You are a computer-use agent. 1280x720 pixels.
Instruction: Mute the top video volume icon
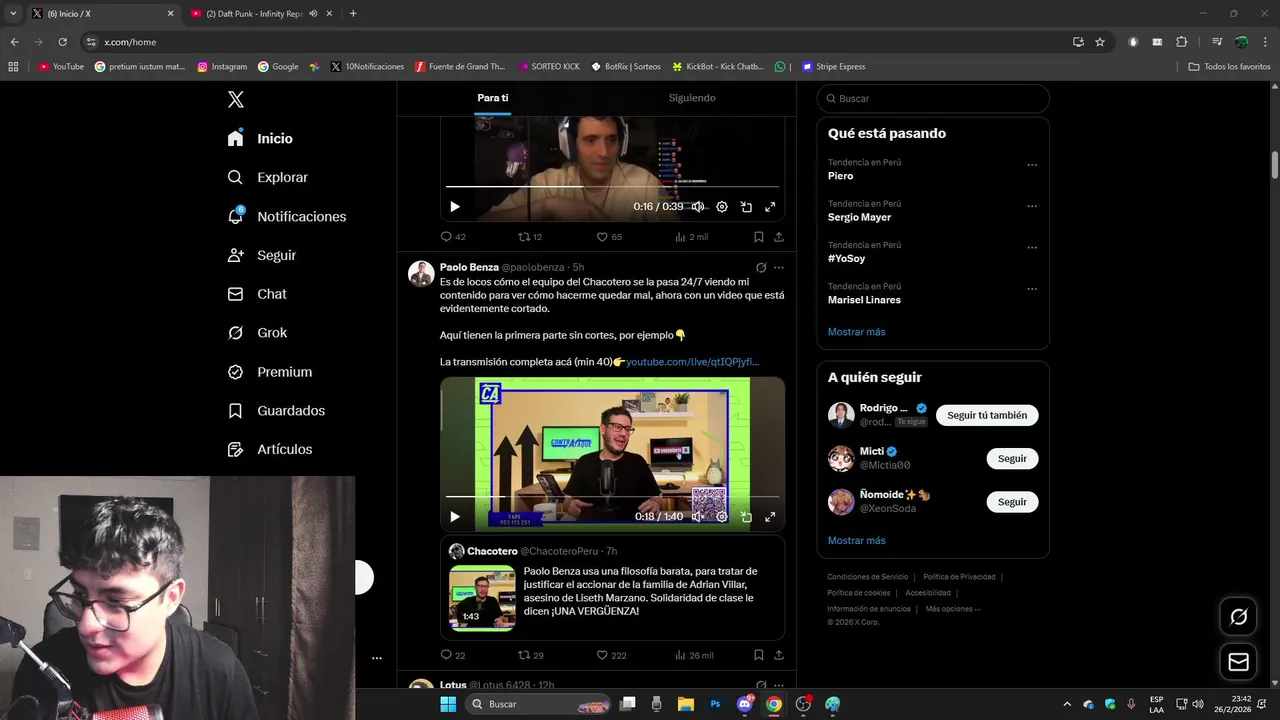(x=697, y=207)
